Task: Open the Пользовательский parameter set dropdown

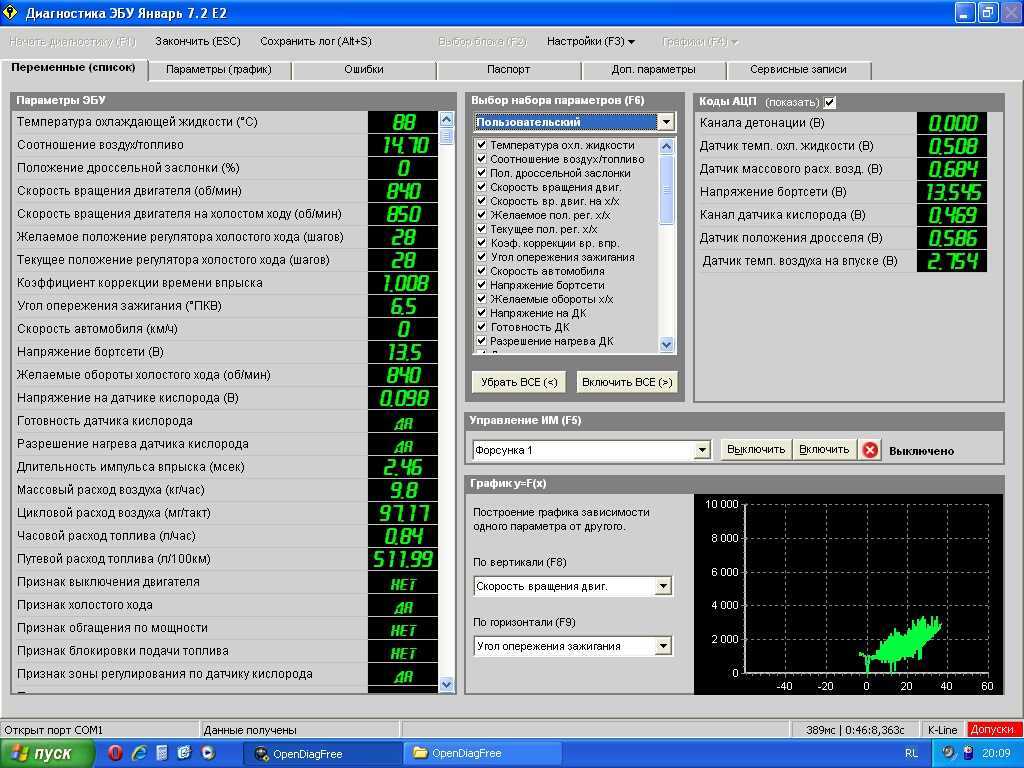Action: coord(665,122)
